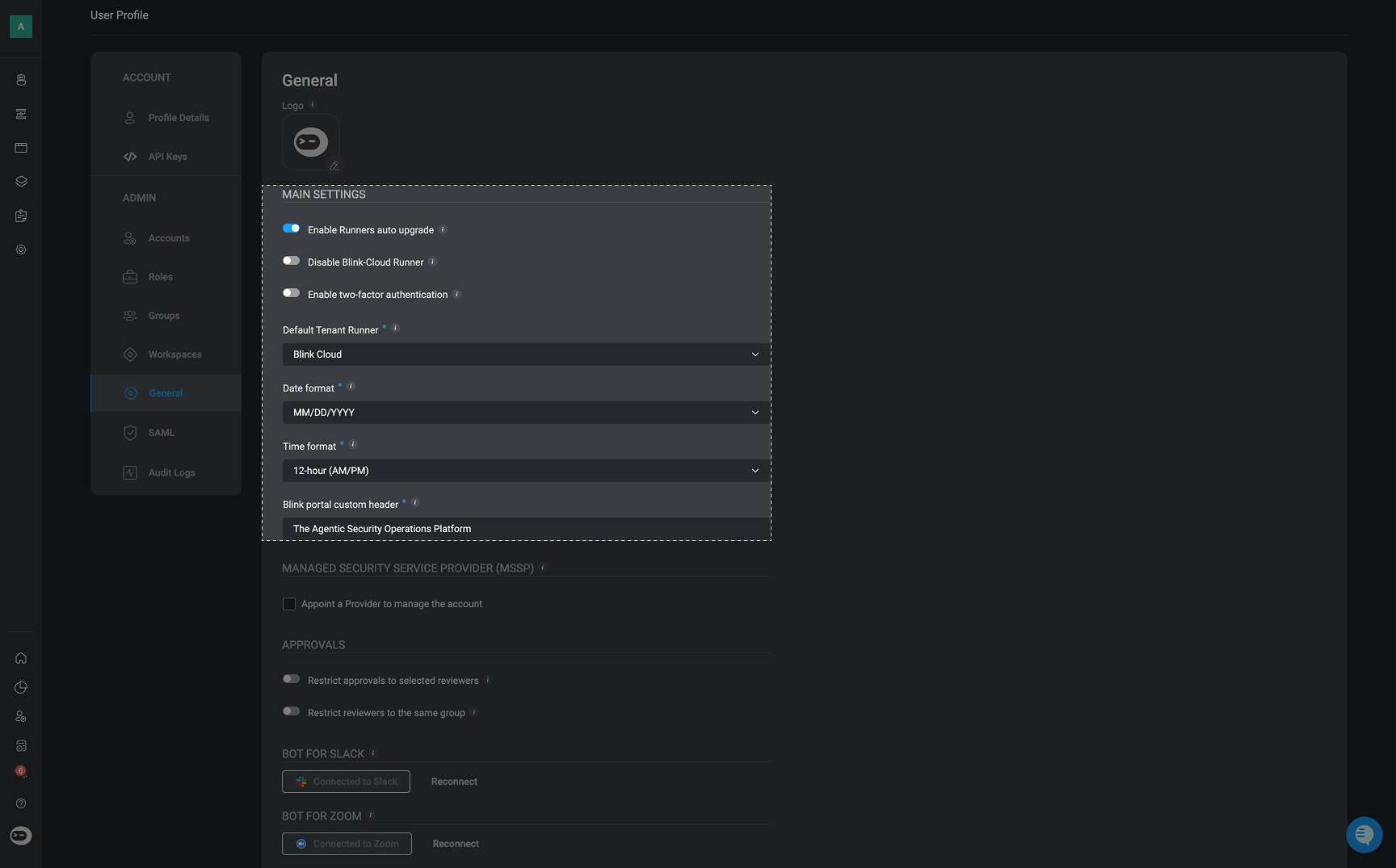The image size is (1396, 868).
Task: Open SAML settings page
Action: (166, 433)
